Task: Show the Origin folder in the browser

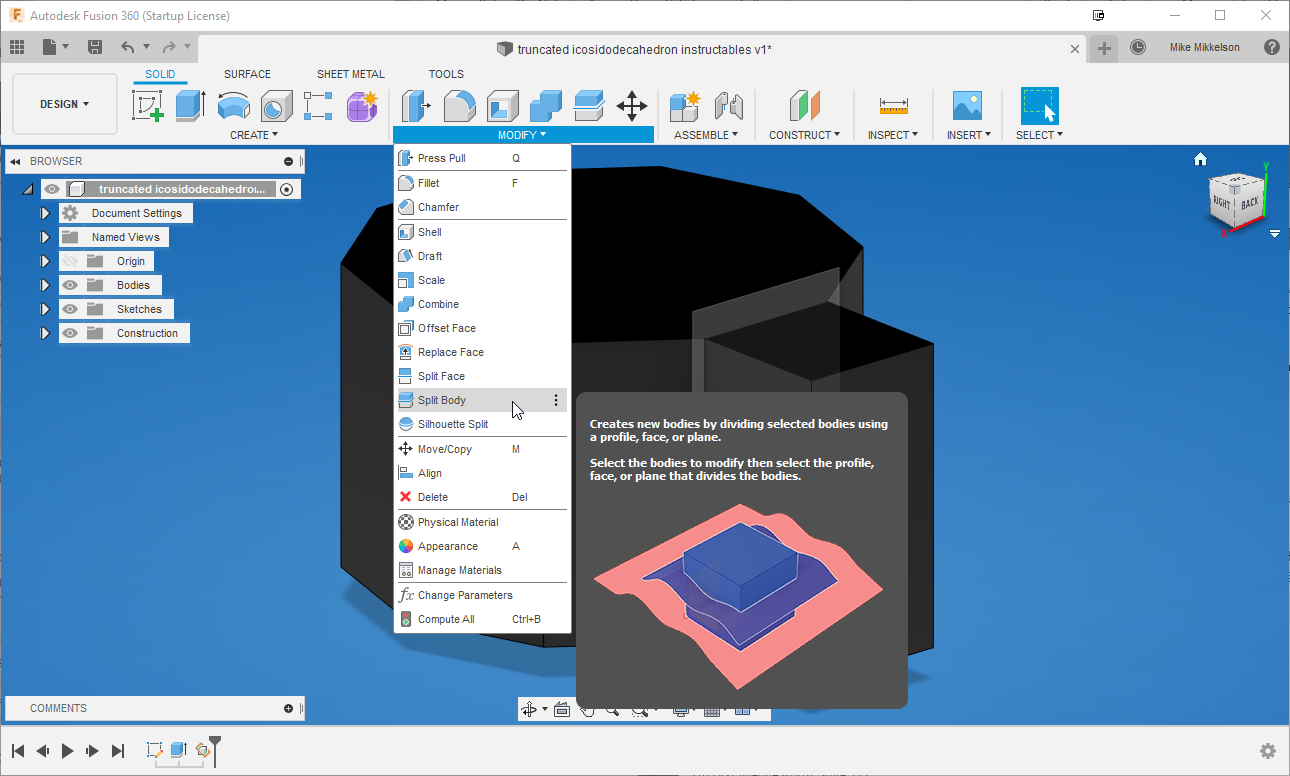Action: [69, 260]
